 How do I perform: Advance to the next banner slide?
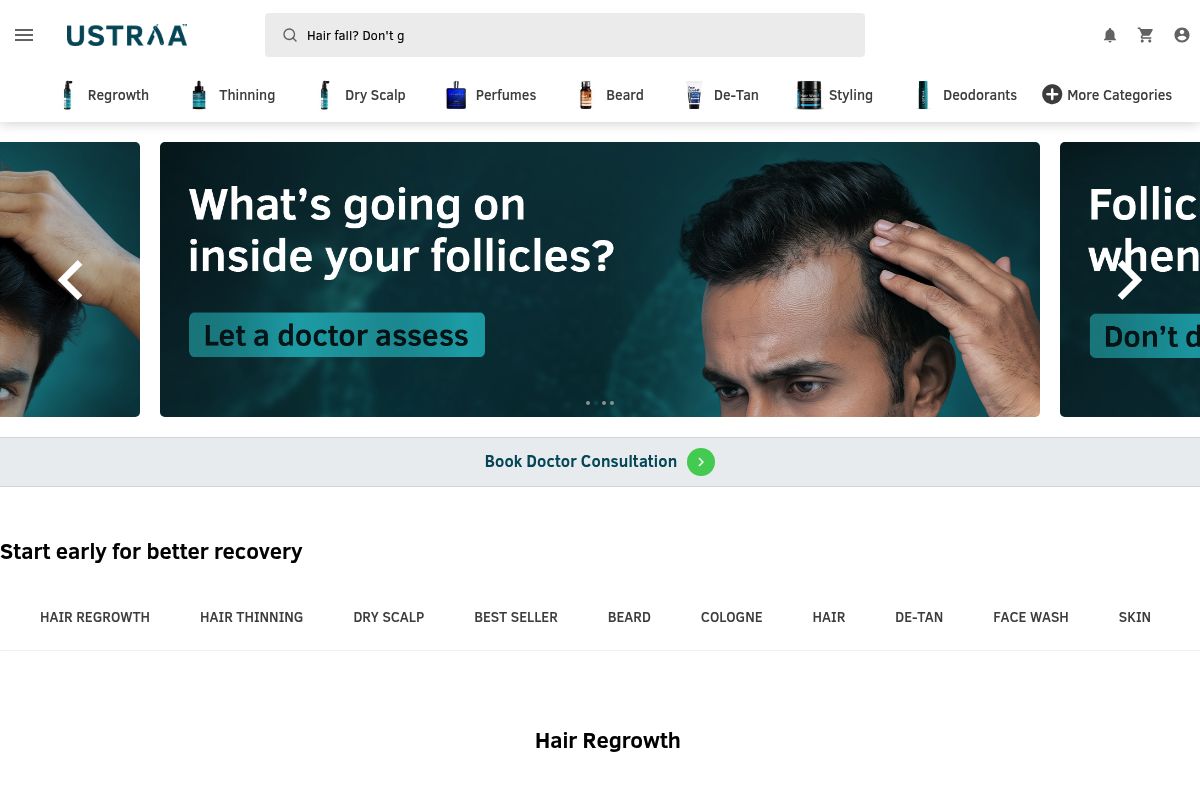click(x=1129, y=280)
